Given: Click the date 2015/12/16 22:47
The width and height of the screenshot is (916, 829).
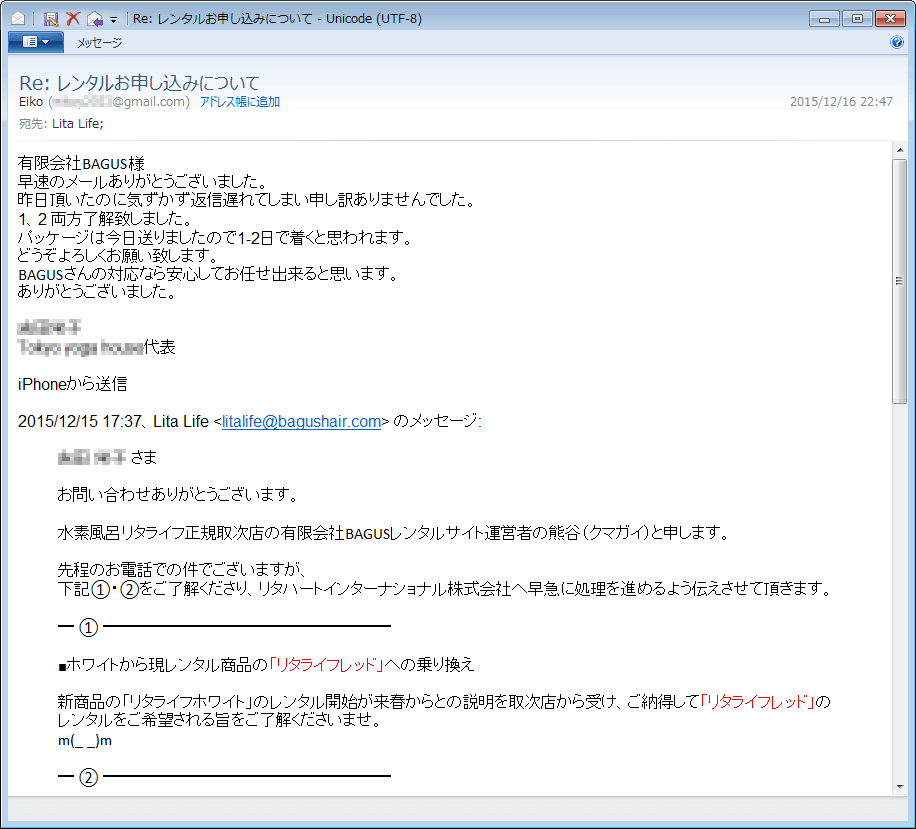Looking at the screenshot, I should (x=841, y=102).
